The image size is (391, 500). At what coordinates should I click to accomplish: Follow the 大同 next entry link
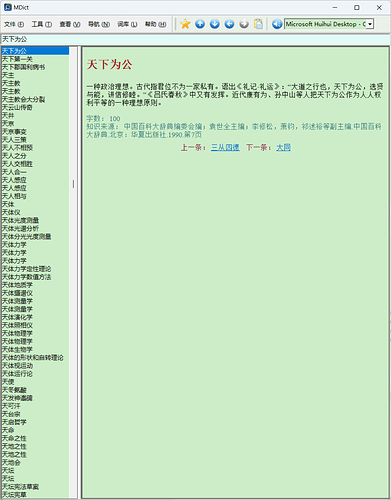[283, 147]
